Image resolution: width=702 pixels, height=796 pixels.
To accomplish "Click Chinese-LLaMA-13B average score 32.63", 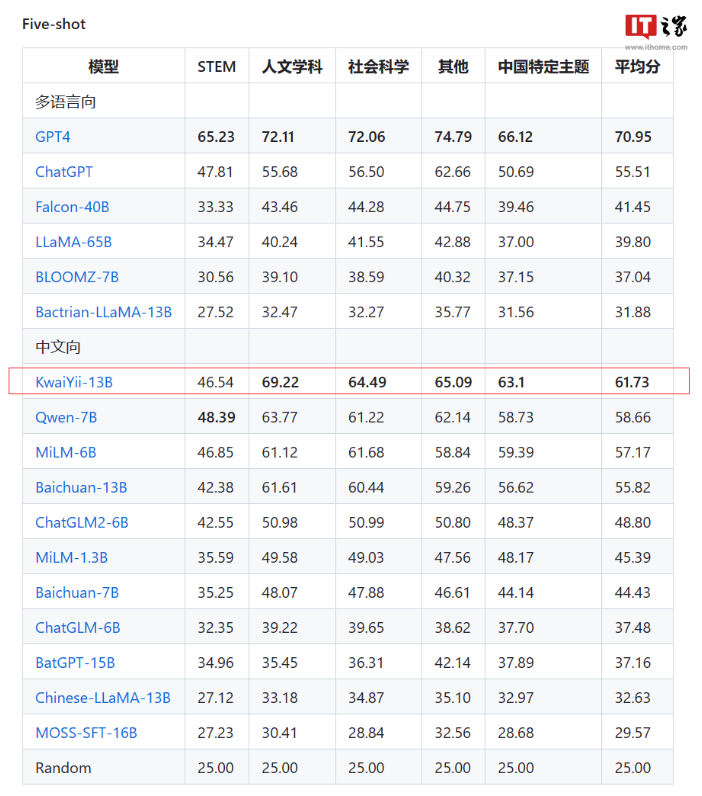I will (x=633, y=698).
